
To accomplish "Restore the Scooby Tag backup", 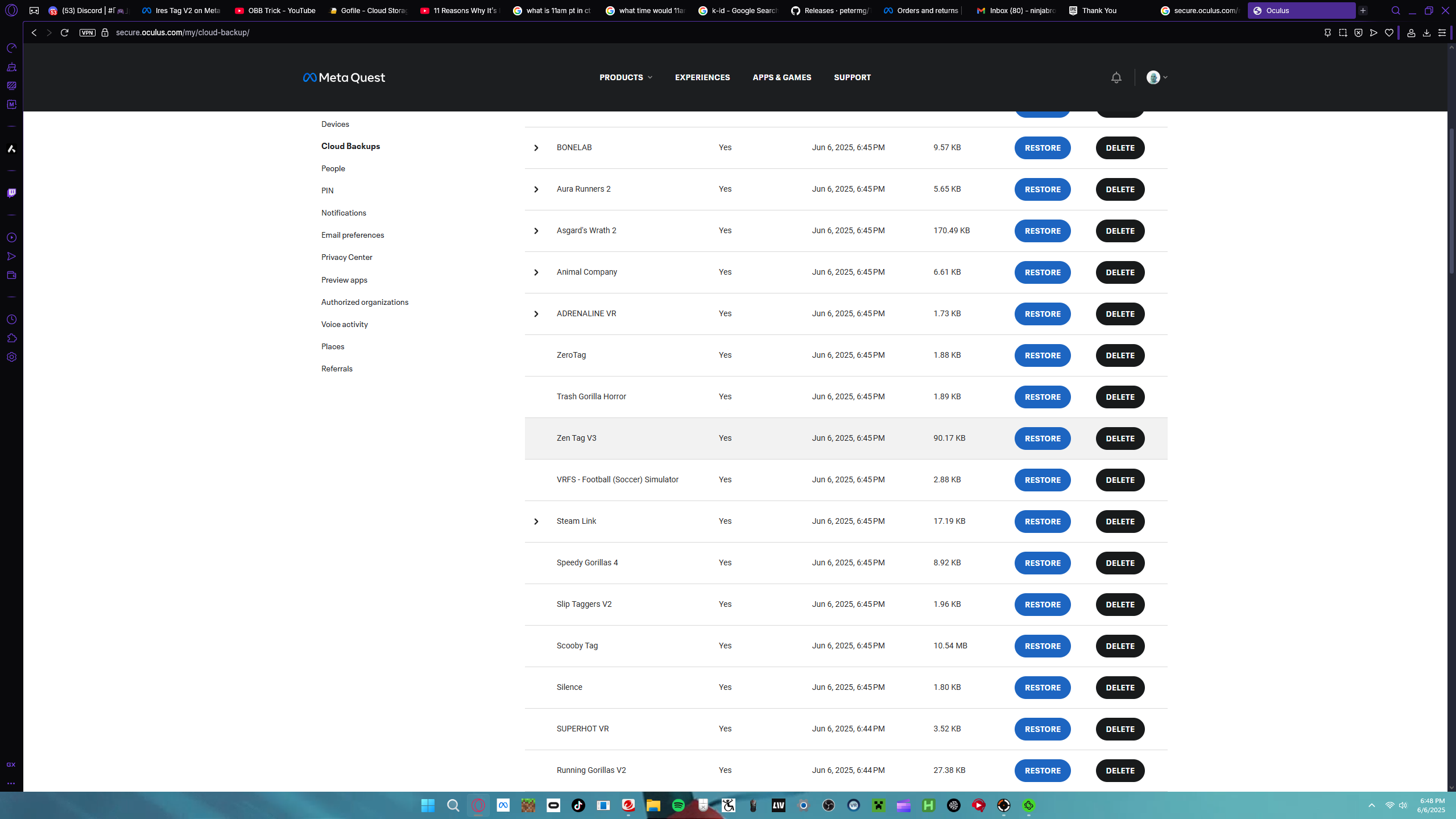I will [x=1043, y=646].
